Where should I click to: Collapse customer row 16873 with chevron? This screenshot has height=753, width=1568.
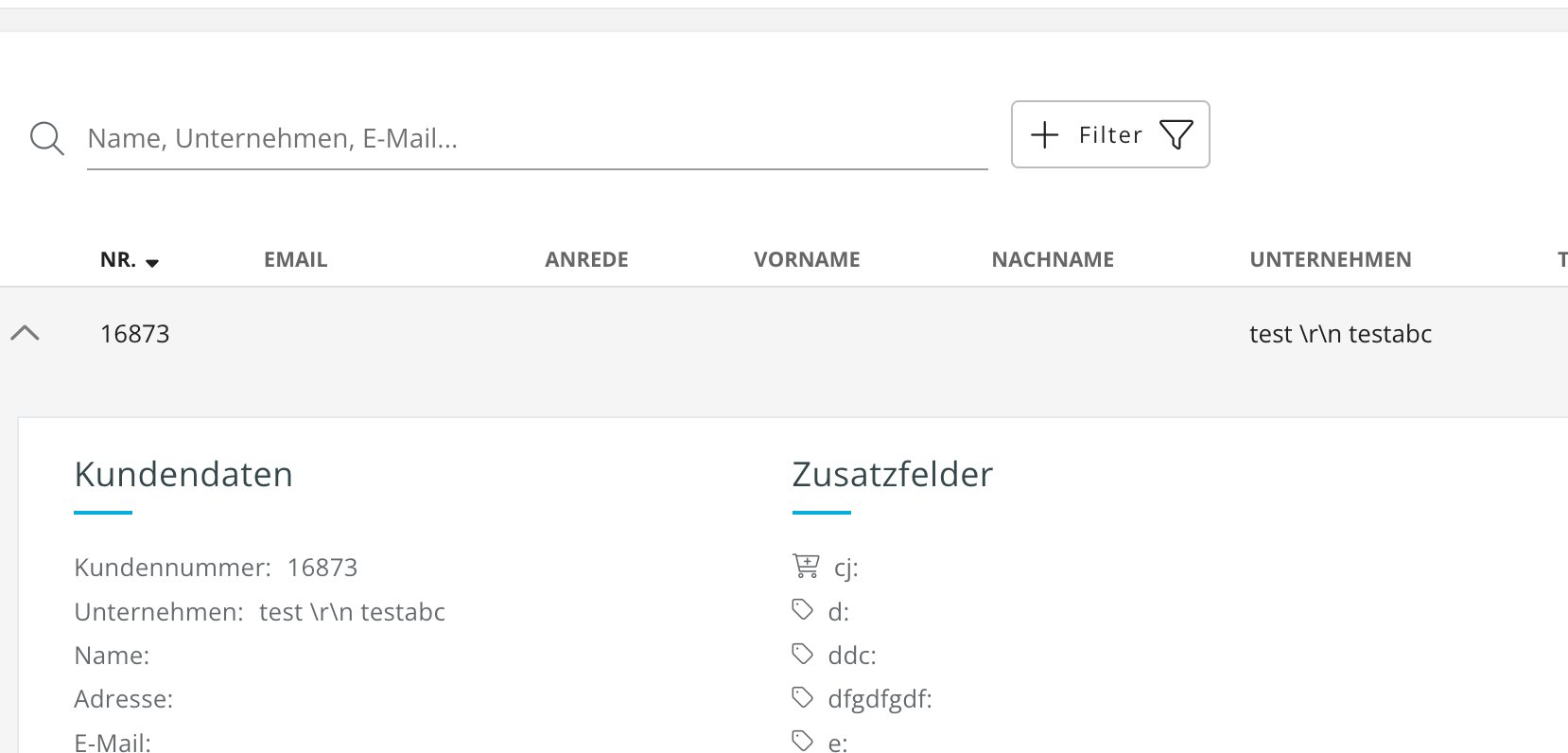click(26, 333)
